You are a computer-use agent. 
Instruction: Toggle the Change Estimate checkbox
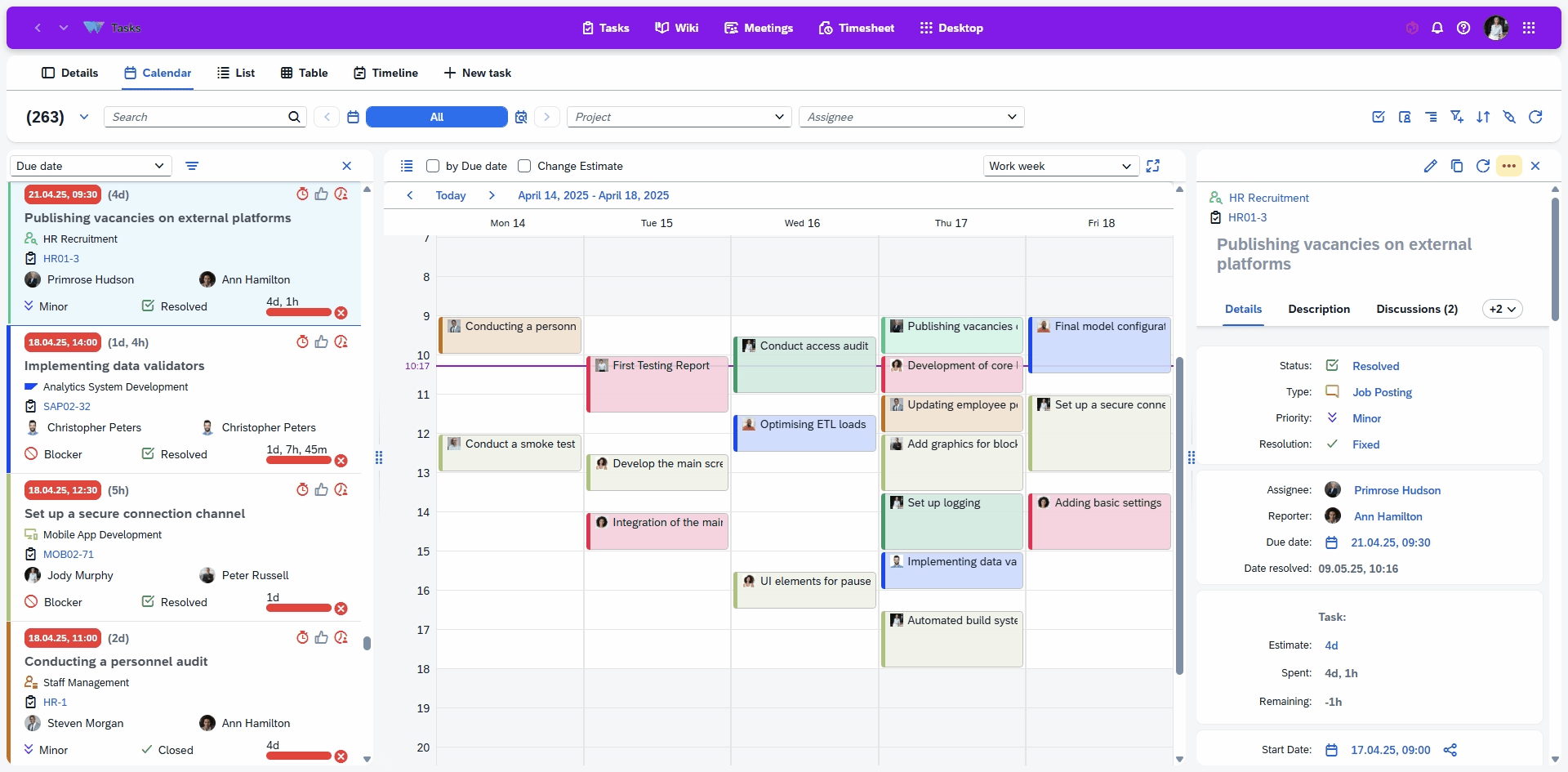pyautogui.click(x=524, y=166)
